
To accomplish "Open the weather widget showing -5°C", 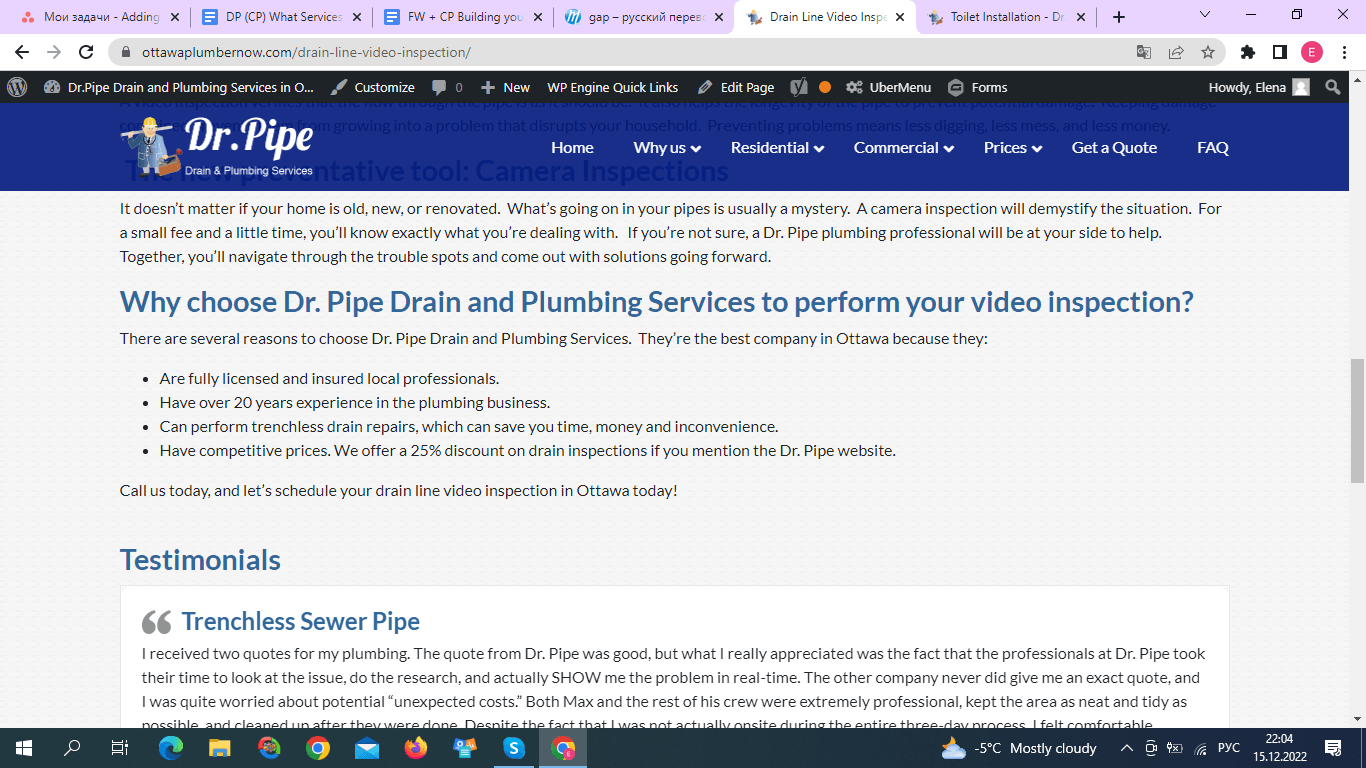I will tap(1018, 747).
